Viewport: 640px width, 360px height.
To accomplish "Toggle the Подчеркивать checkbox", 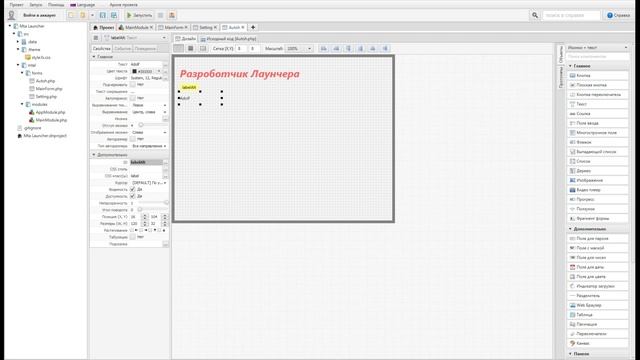I will (x=133, y=84).
